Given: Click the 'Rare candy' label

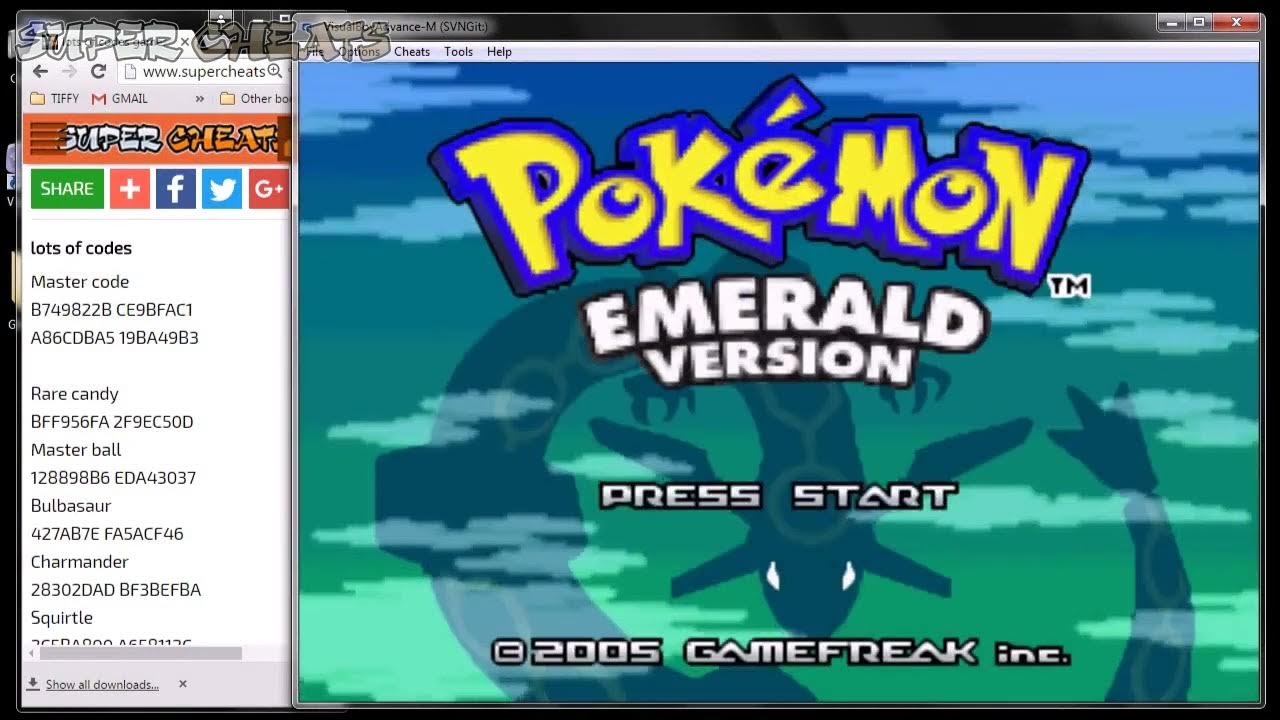Looking at the screenshot, I should (75, 394).
